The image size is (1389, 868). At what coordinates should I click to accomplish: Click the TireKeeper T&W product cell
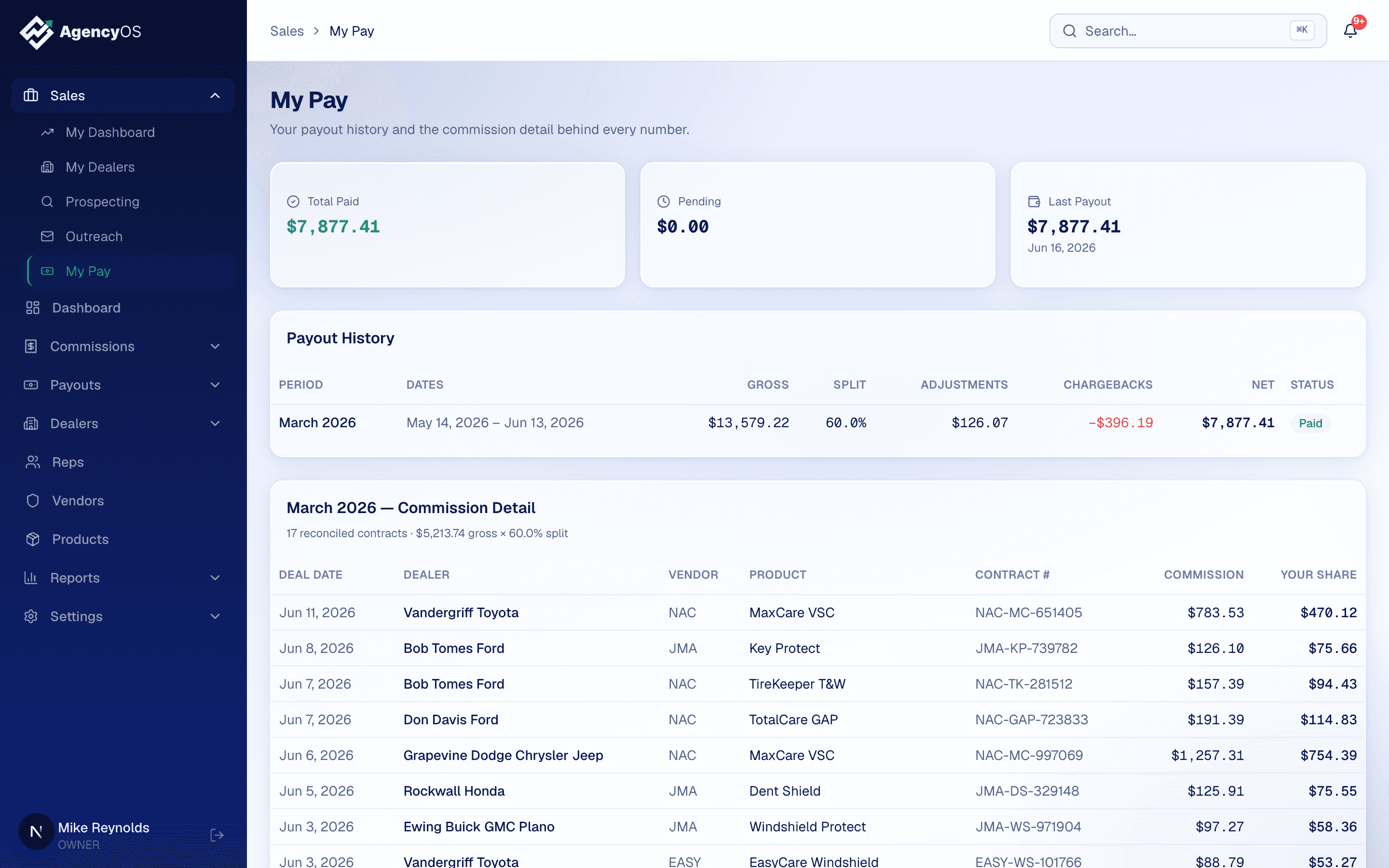tap(797, 684)
